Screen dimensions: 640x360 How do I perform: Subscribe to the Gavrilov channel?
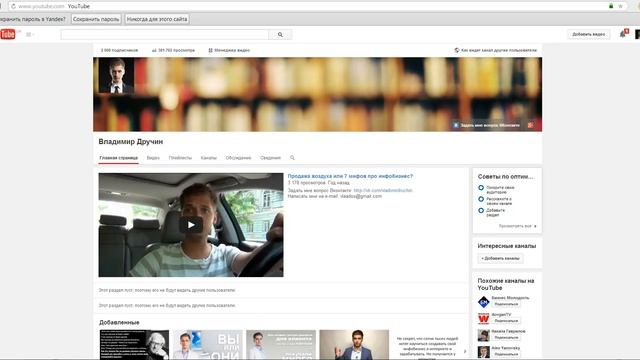[506, 338]
